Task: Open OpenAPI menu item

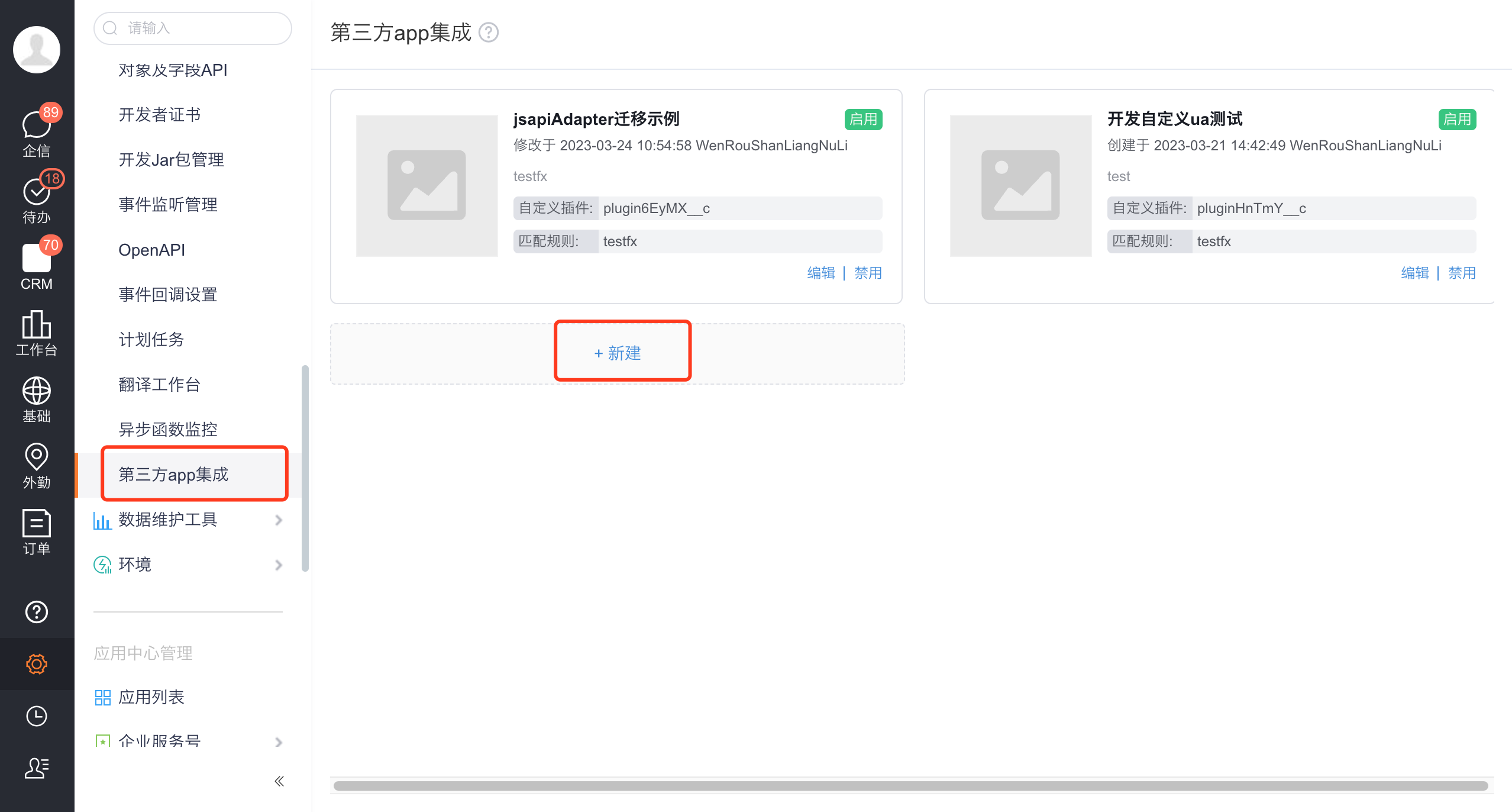Action: coord(151,250)
